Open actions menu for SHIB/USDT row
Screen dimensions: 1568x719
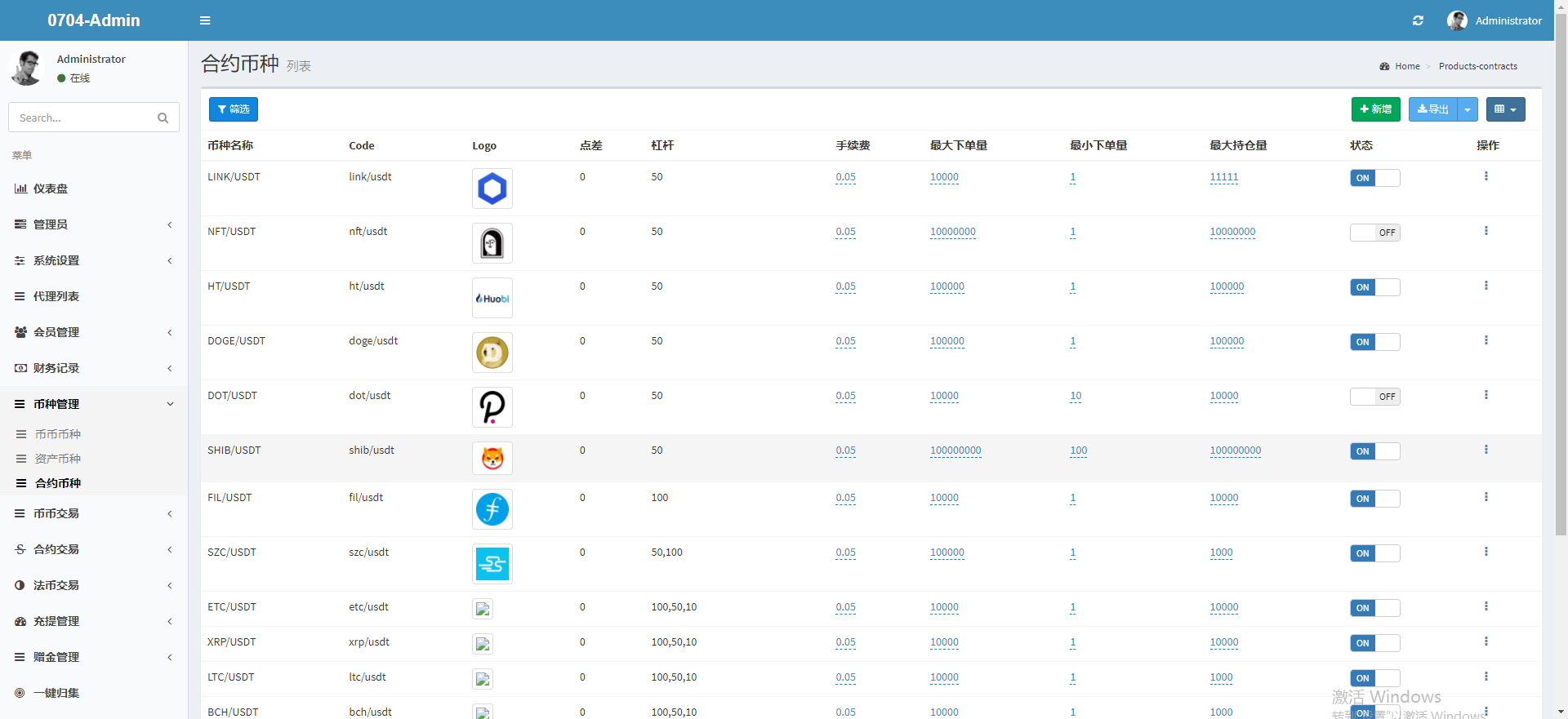pos(1486,450)
